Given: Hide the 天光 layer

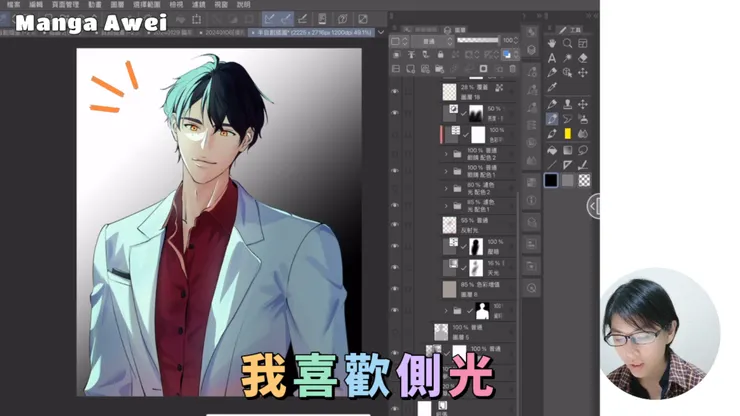Looking at the screenshot, I should click(x=395, y=267).
